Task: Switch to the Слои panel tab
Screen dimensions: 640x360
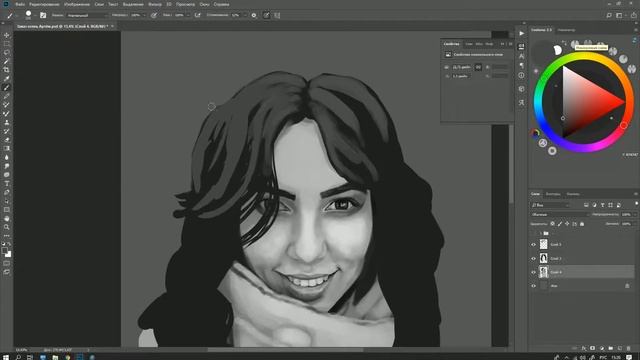Action: (x=535, y=194)
